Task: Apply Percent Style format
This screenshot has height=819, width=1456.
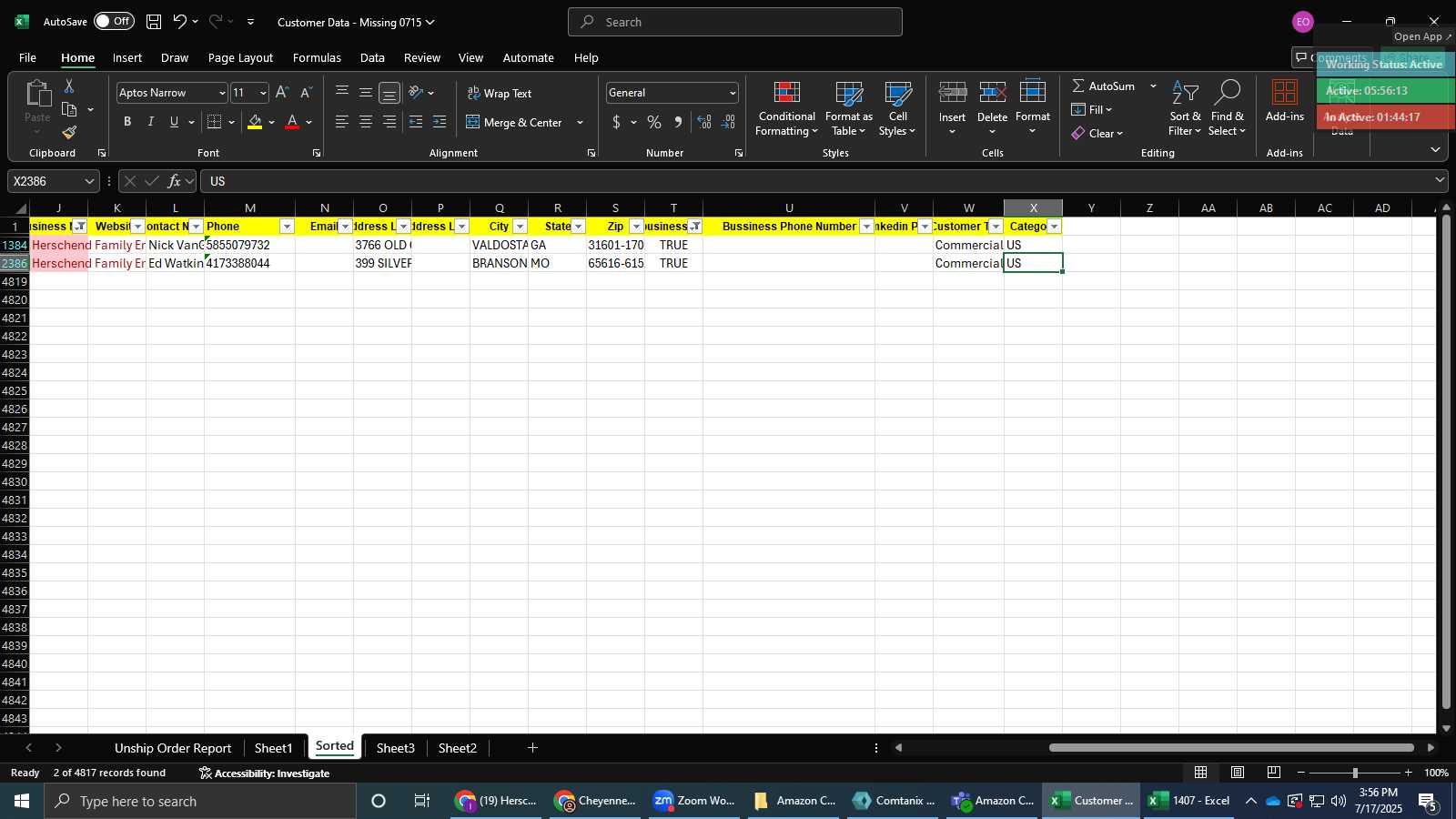Action: 654,122
